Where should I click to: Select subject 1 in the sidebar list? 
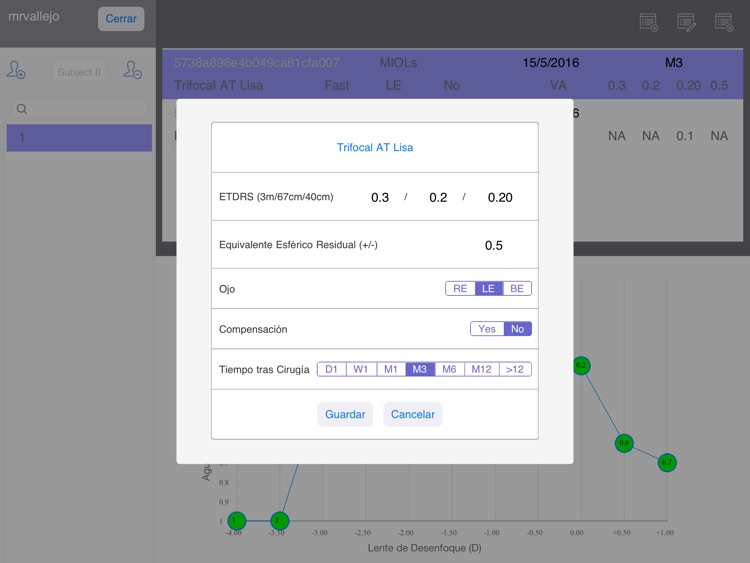click(79, 138)
